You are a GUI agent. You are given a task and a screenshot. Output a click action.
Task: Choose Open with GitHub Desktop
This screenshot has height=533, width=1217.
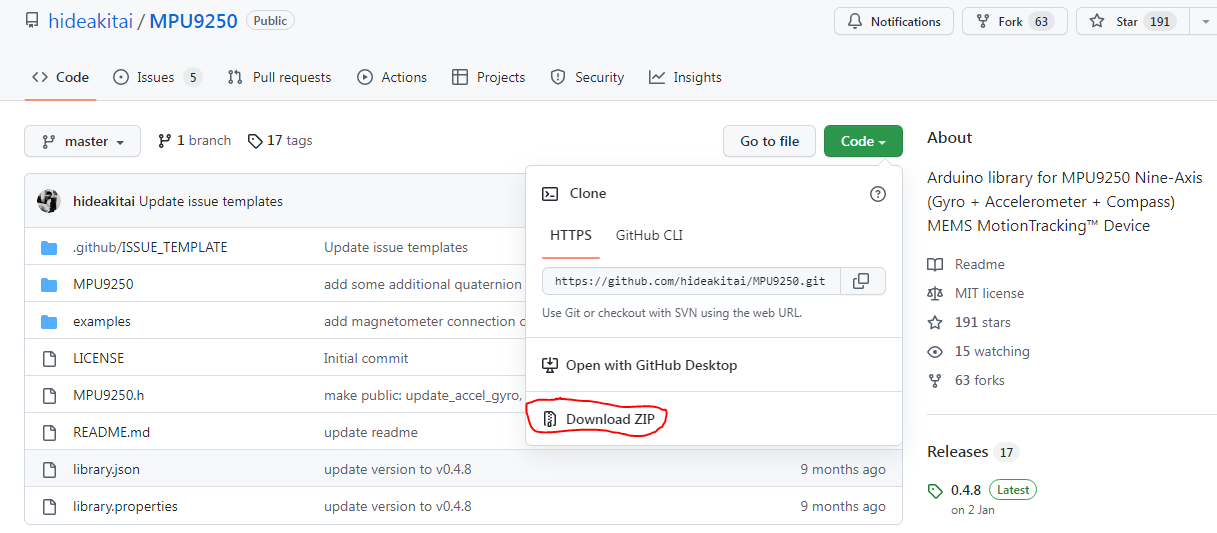pos(650,365)
